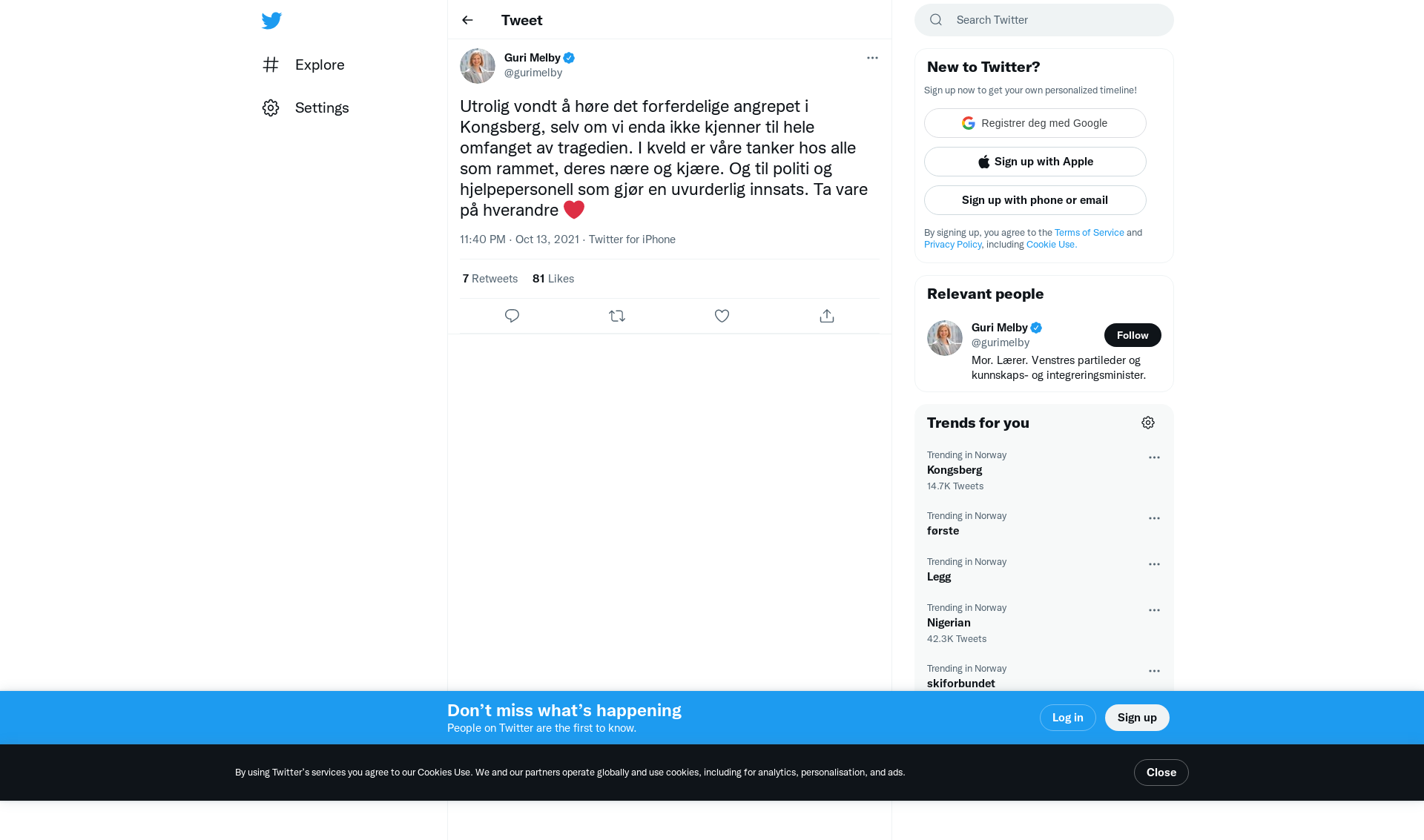
Task: Retweet using the retweet arrows icon
Action: coord(617,316)
